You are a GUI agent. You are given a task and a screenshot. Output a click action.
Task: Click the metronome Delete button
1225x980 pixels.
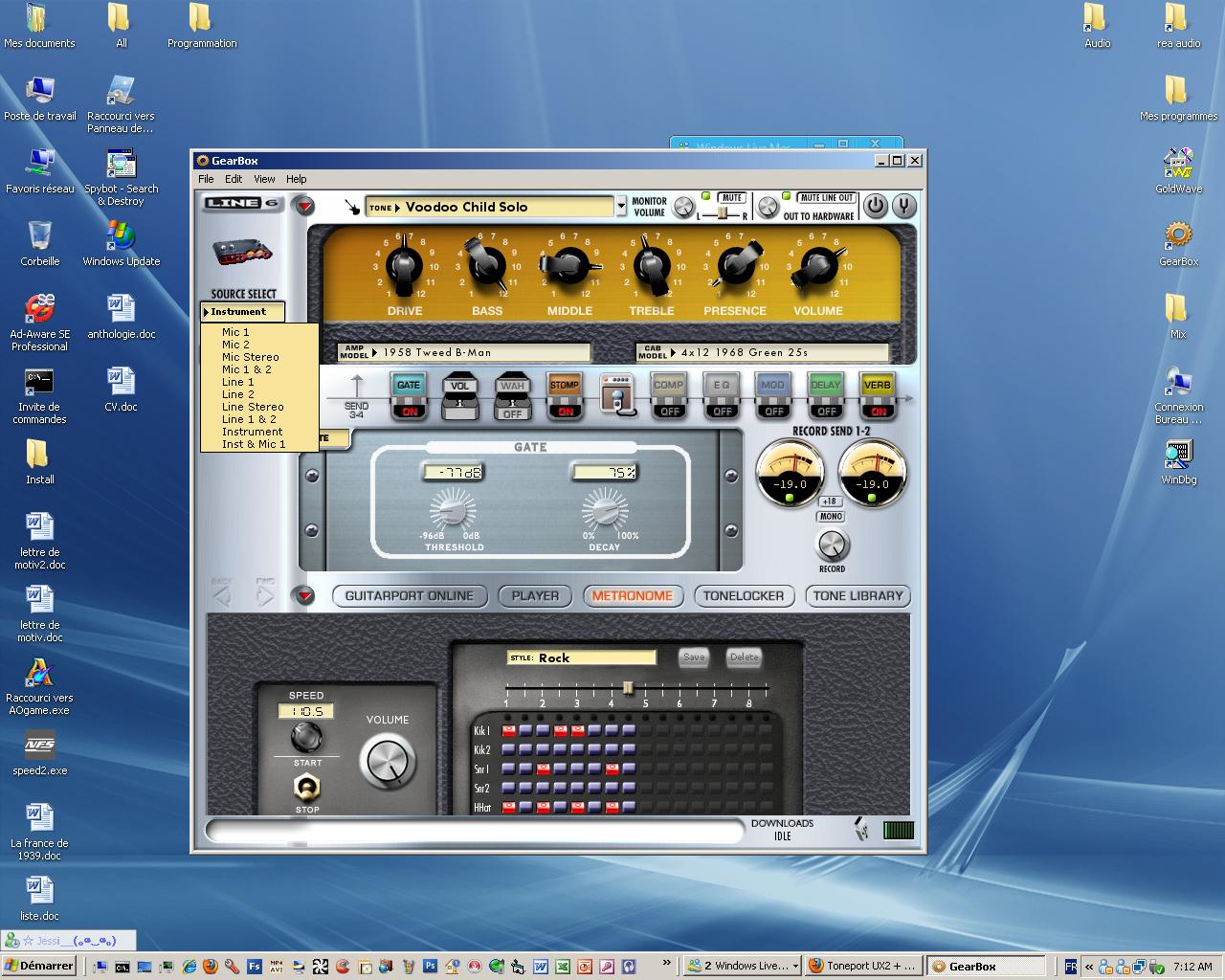[x=744, y=657]
